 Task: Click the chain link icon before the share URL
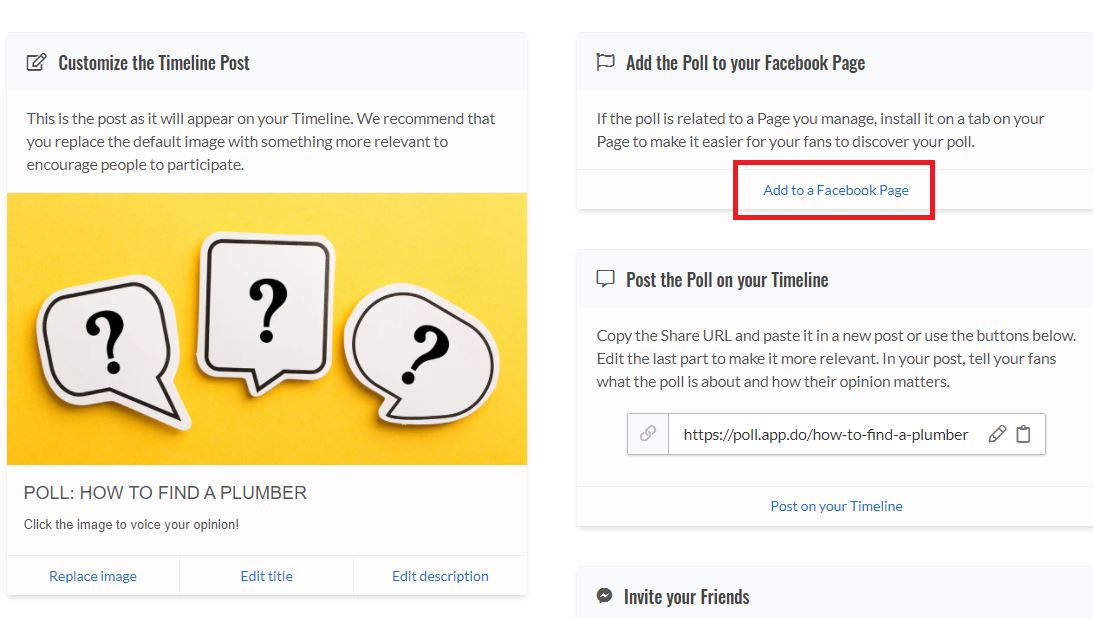tap(648, 434)
